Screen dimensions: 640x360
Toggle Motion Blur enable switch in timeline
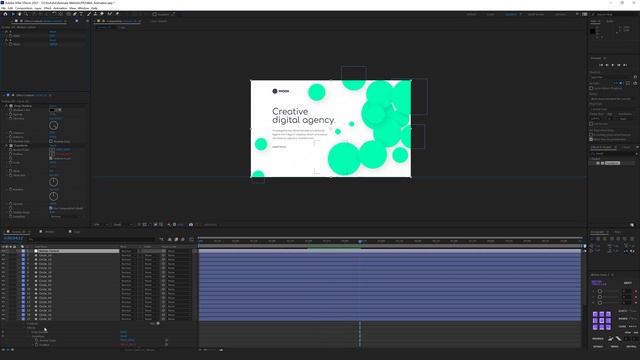183,239
